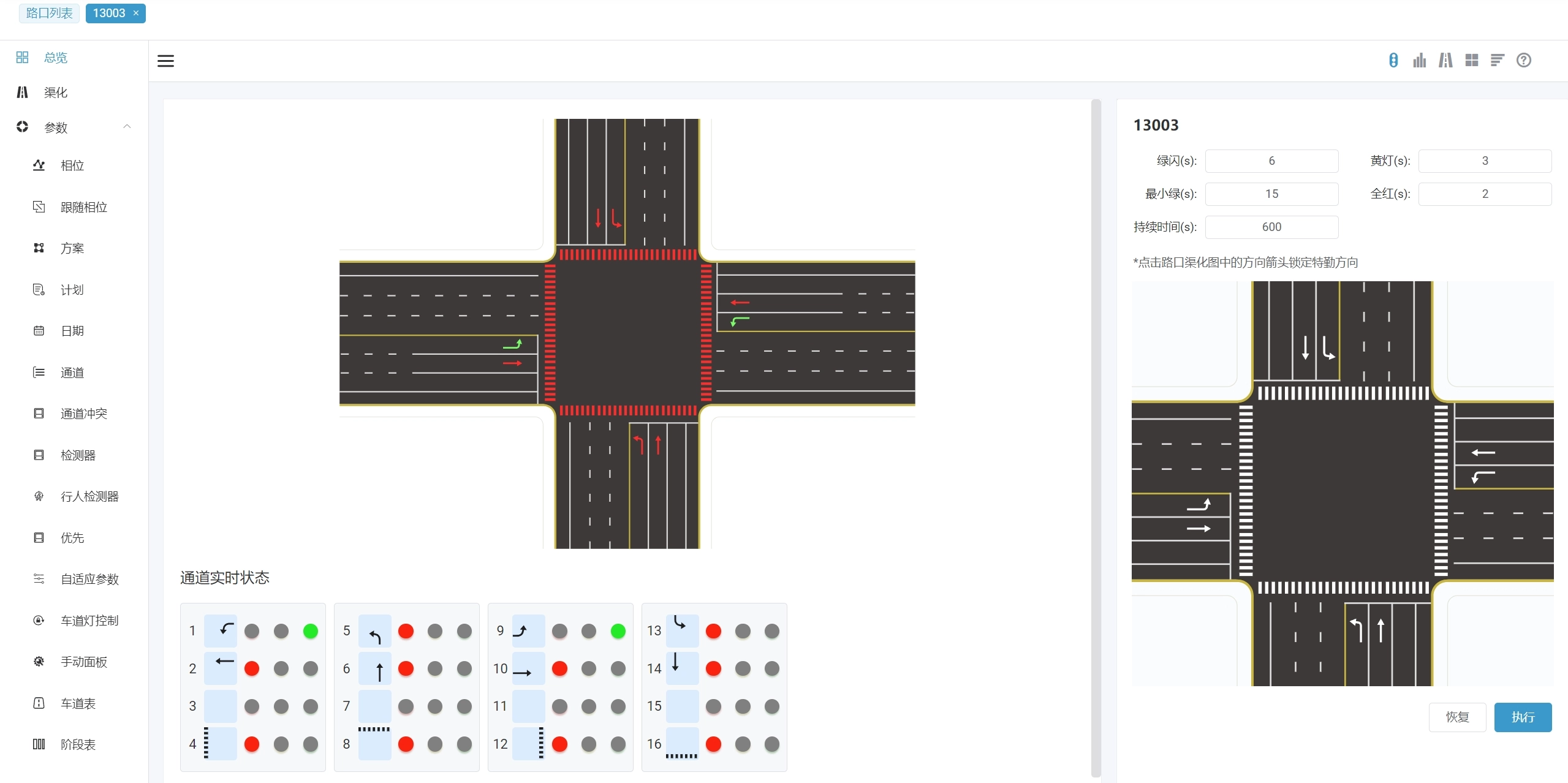
Task: Click the traffic light icon in top toolbar
Action: (x=1393, y=60)
